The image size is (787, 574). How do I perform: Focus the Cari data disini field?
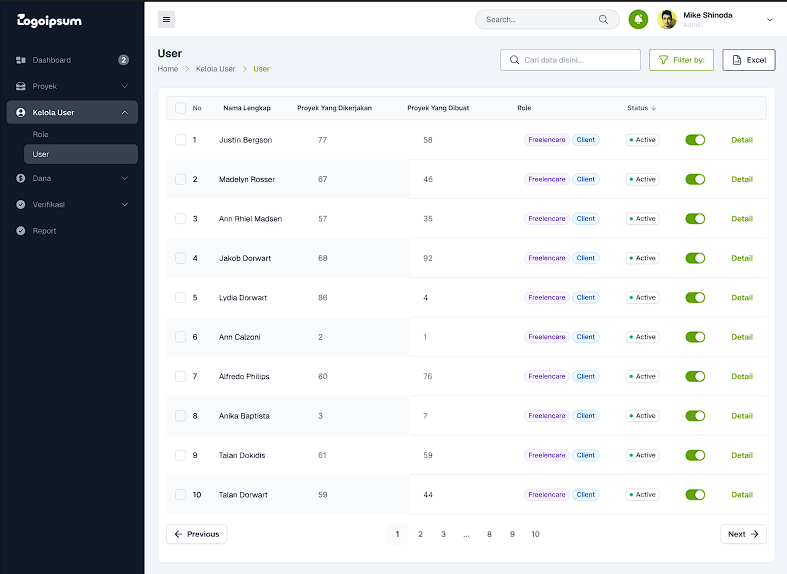(x=570, y=60)
